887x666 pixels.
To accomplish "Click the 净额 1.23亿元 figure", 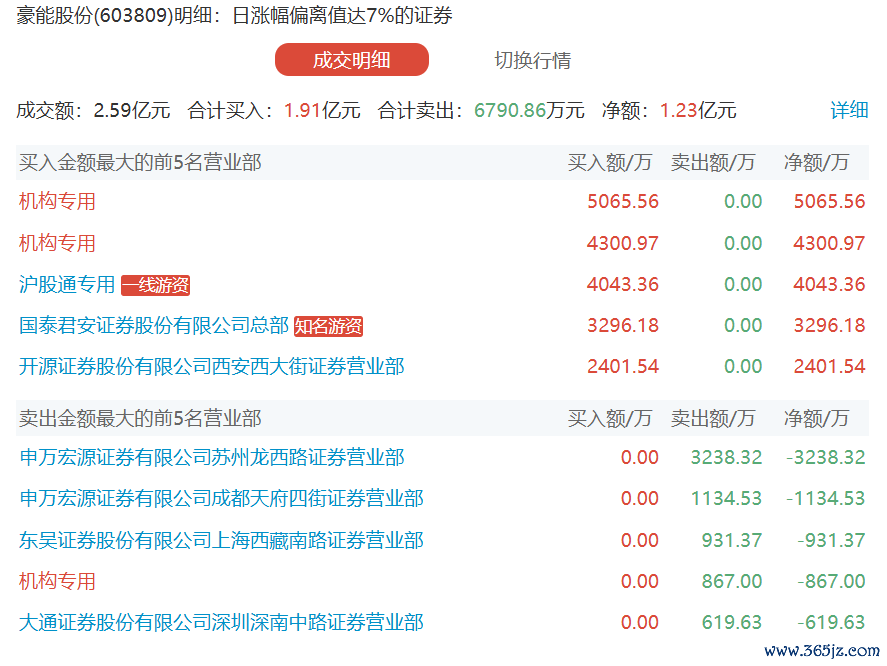I will coord(698,110).
